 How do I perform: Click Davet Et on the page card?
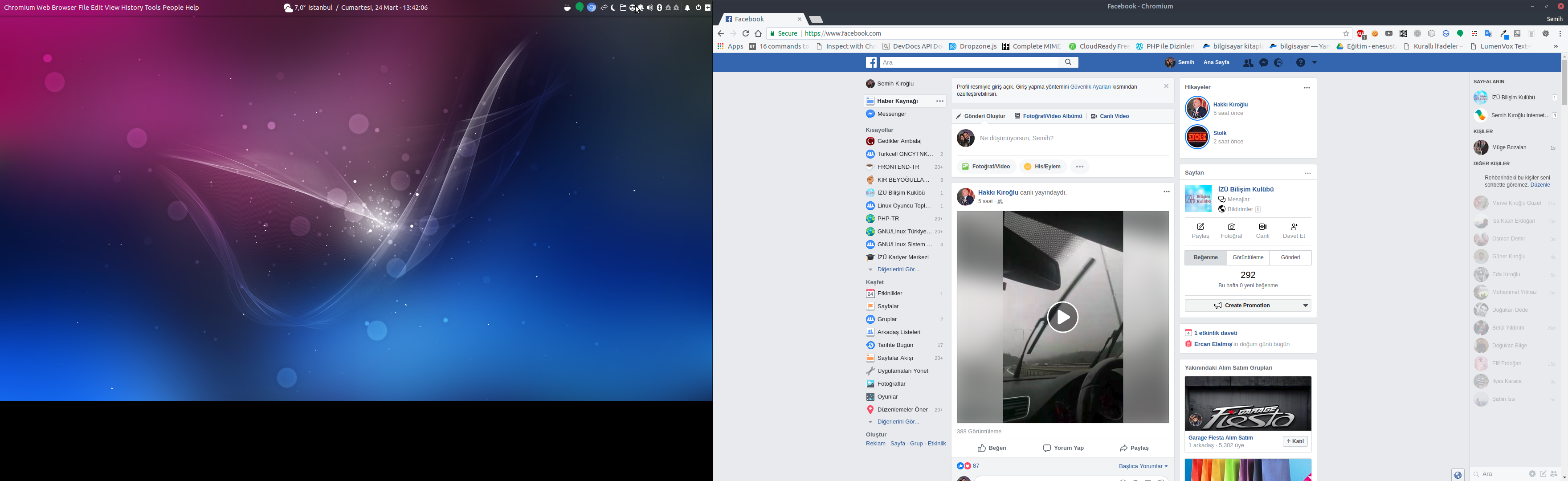click(1294, 231)
